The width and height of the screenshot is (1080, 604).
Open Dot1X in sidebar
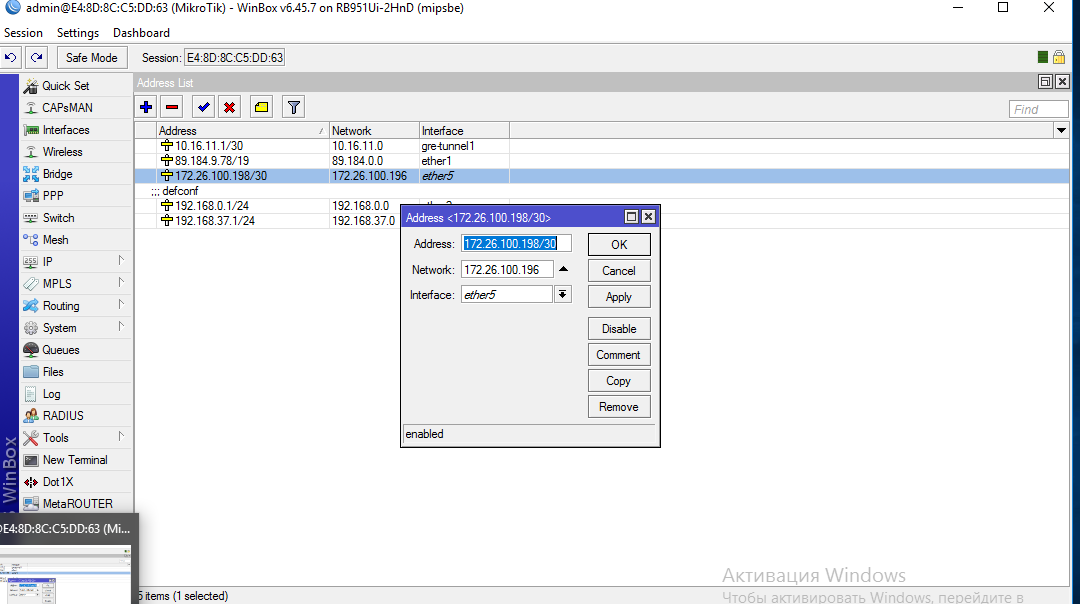[58, 482]
